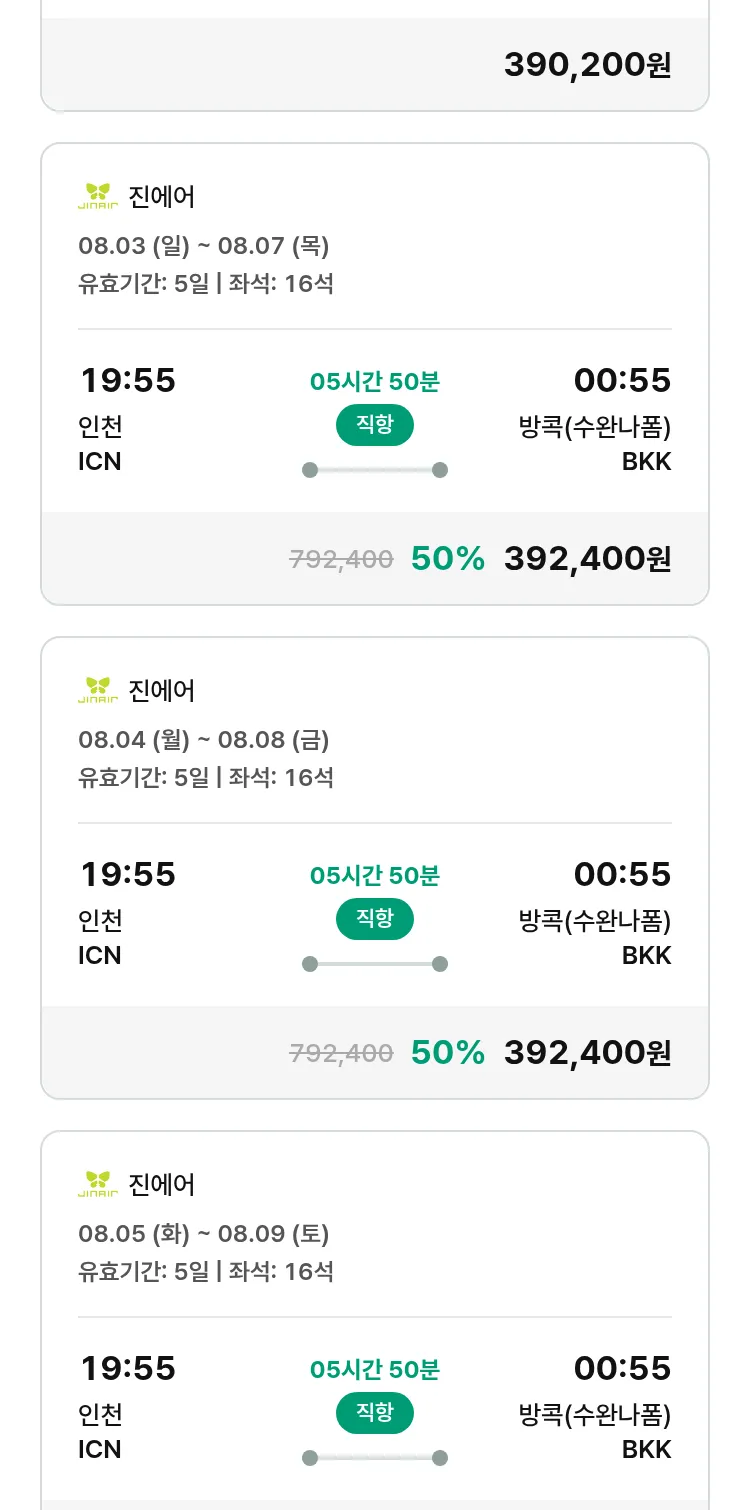Select the 390,200원 price at the top
The width and height of the screenshot is (750, 1510).
coord(587,65)
